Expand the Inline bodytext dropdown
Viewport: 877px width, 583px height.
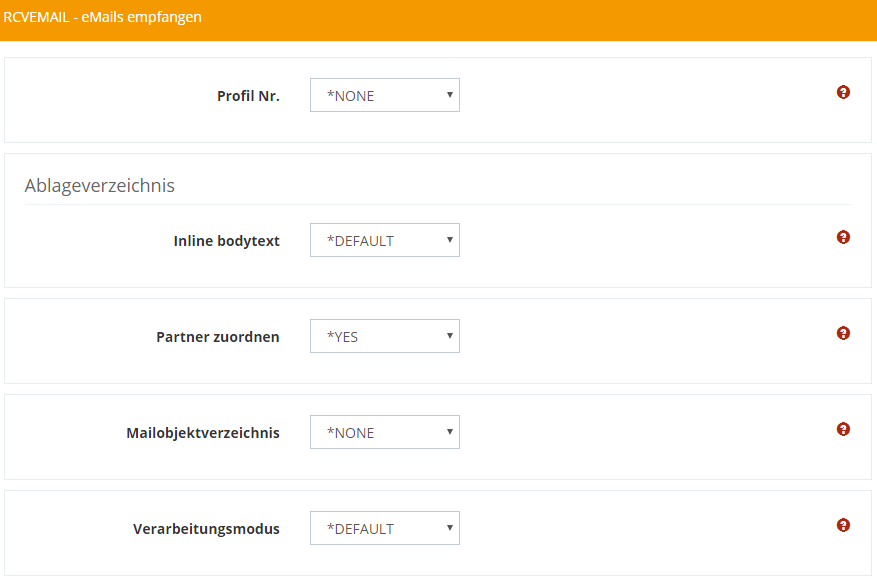point(384,241)
